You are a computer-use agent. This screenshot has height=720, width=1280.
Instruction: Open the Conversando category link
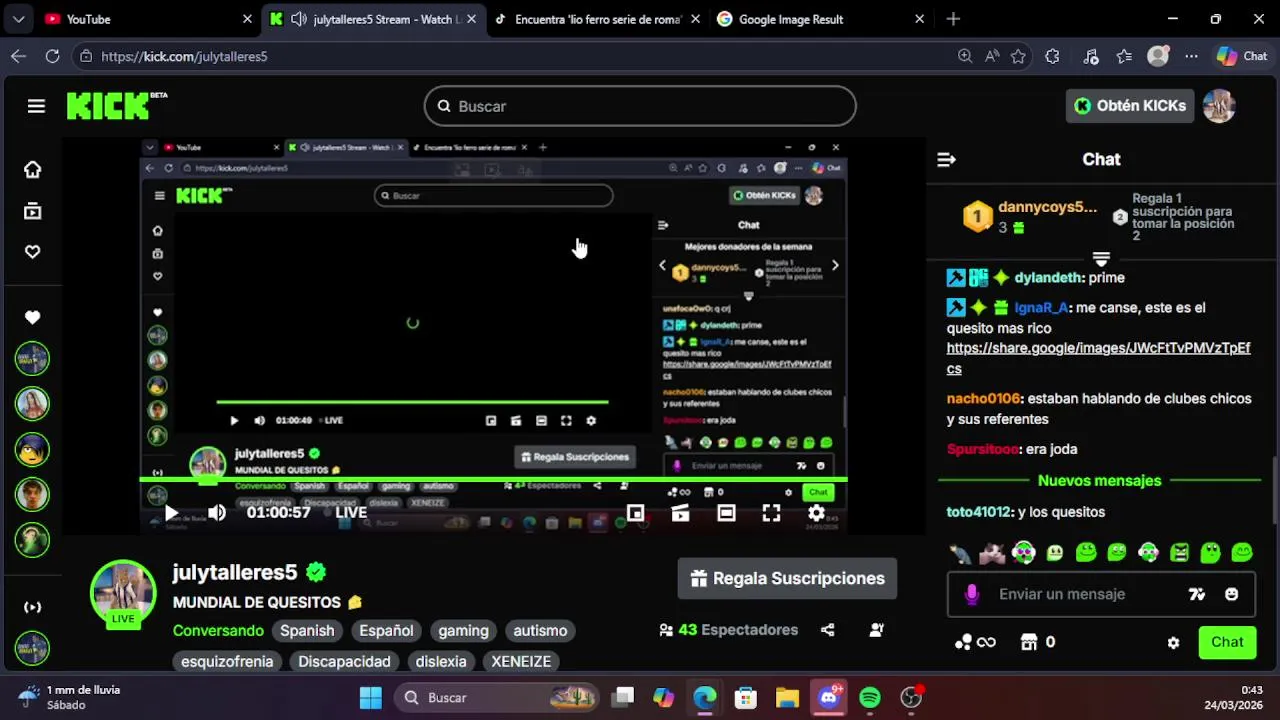pos(218,631)
